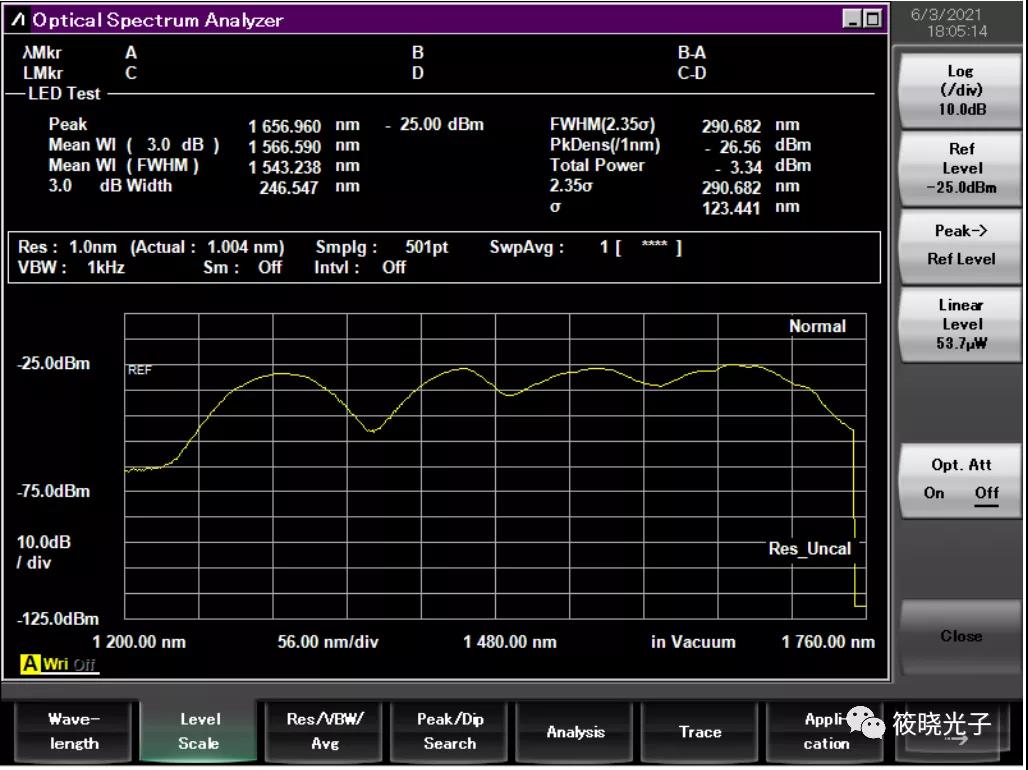
Task: Select the Off option under Opt. Att
Action: (986, 493)
